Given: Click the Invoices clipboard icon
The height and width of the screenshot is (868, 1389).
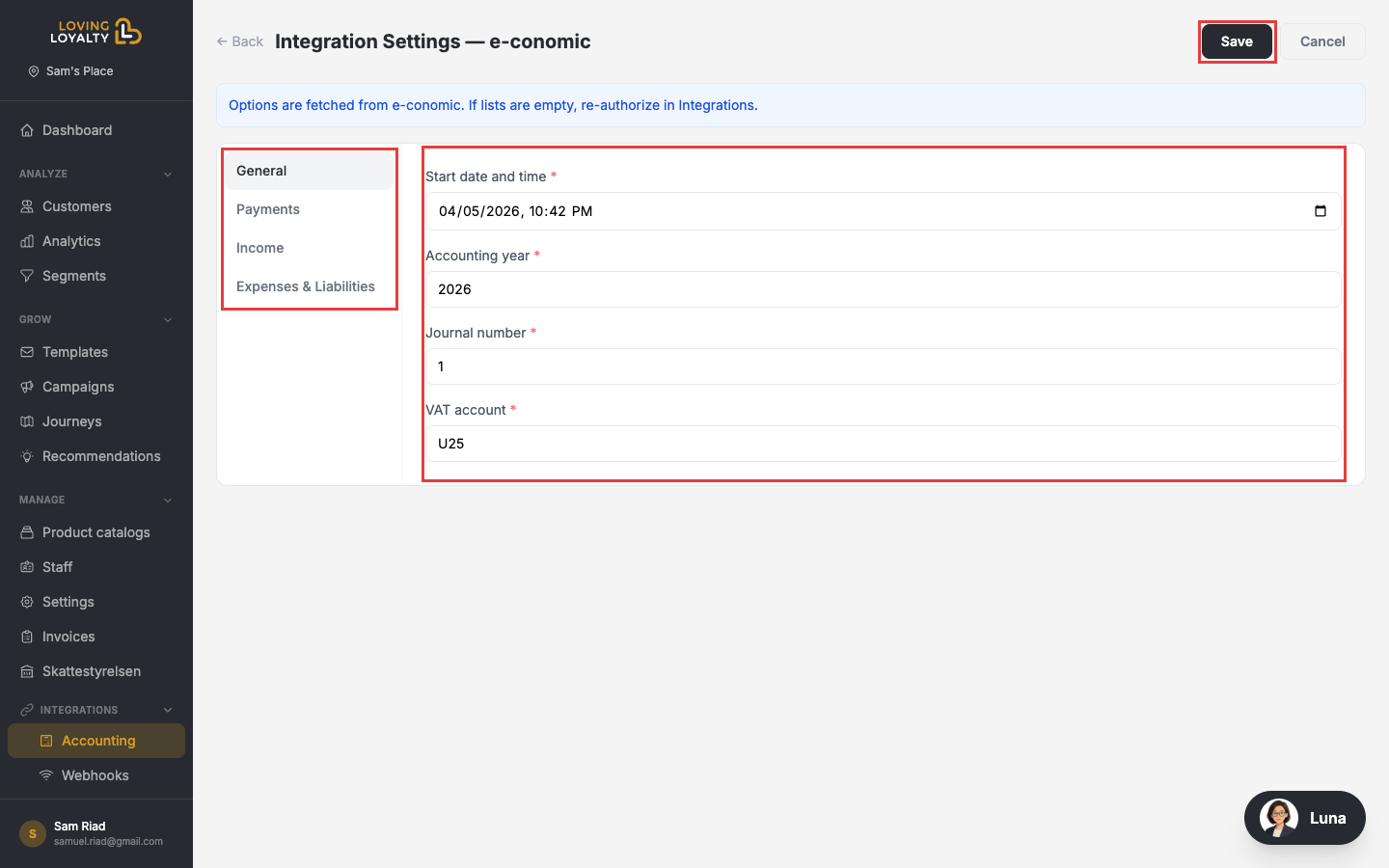Looking at the screenshot, I should pos(27,637).
